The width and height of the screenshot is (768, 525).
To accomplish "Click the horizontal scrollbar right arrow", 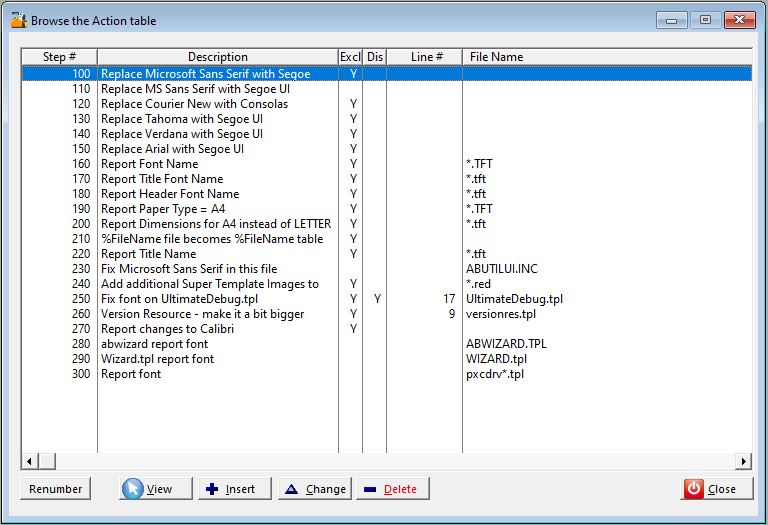I will 743,461.
